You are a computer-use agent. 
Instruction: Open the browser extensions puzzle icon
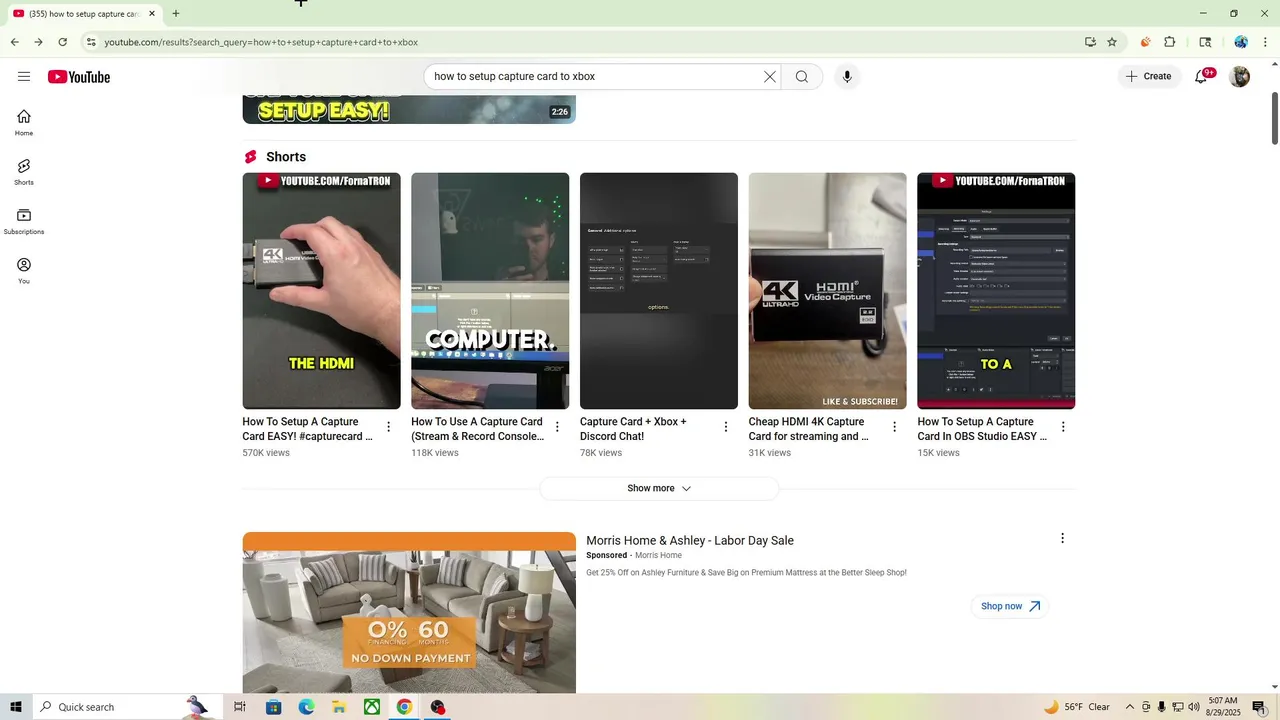click(x=1170, y=42)
